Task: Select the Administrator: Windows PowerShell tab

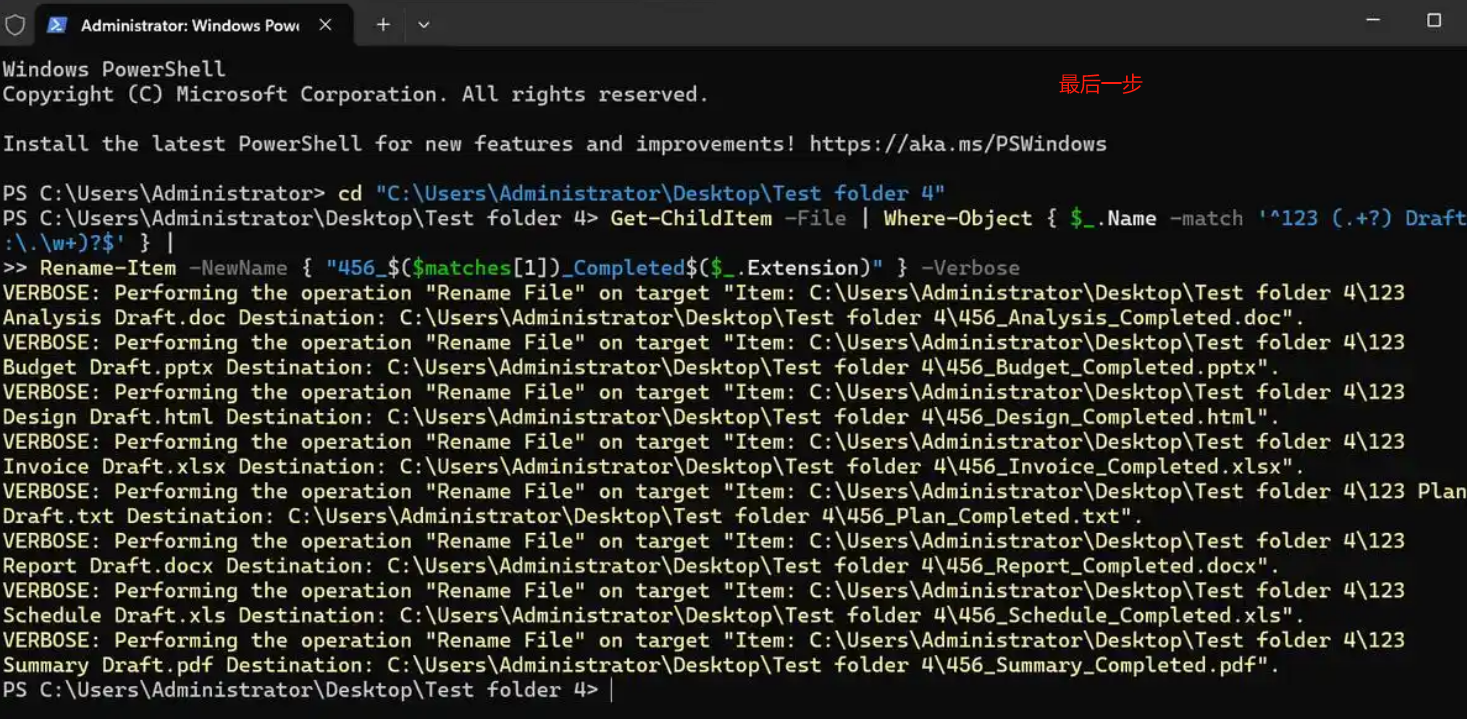Action: click(x=189, y=25)
